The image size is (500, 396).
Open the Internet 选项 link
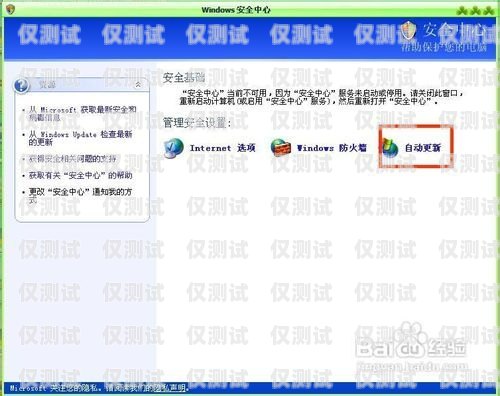222,148
